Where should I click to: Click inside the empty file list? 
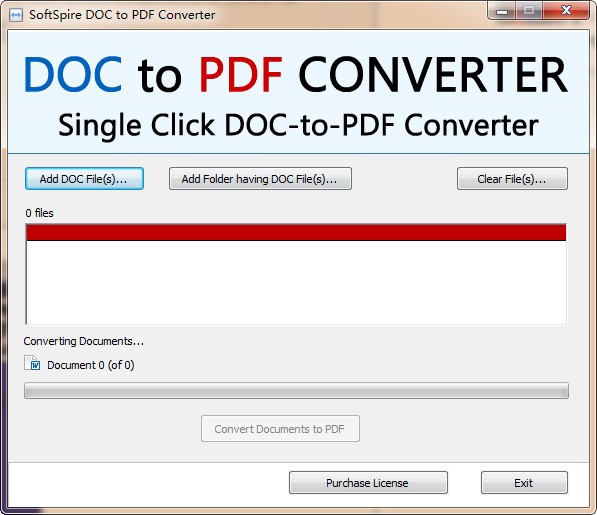point(296,282)
